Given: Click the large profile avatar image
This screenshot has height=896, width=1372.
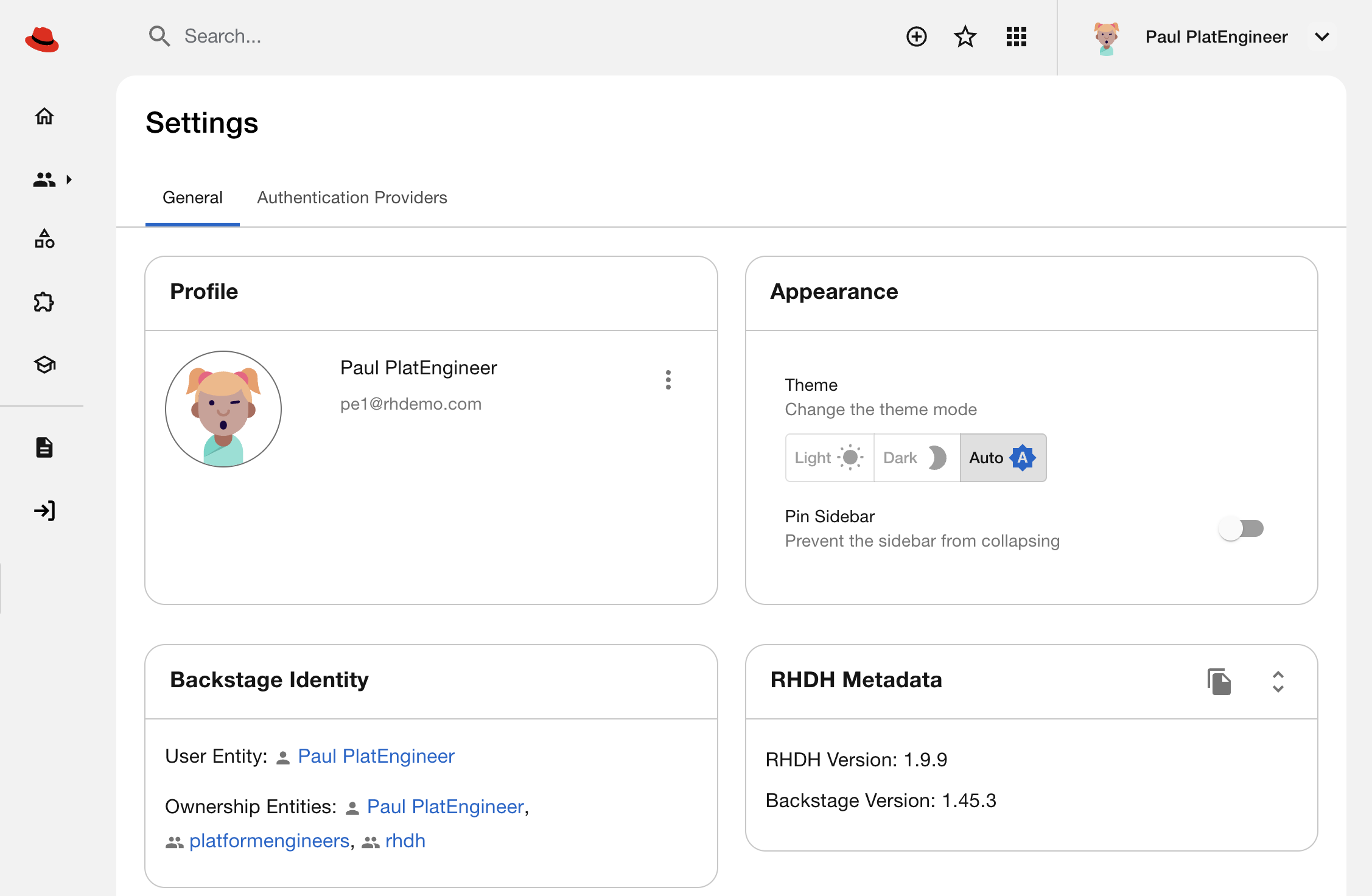Looking at the screenshot, I should click(x=223, y=409).
